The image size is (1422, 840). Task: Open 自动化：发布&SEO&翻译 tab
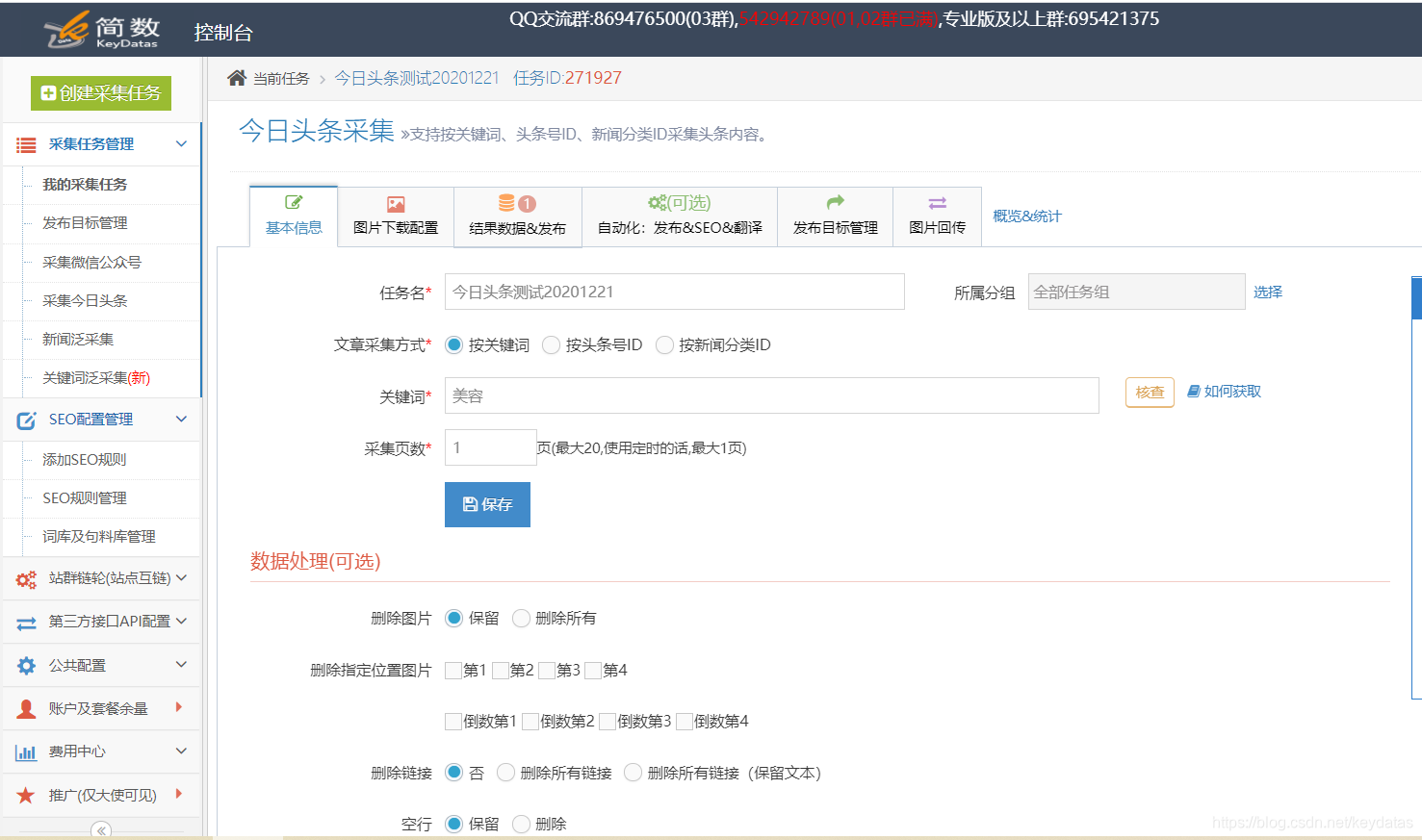pyautogui.click(x=680, y=216)
